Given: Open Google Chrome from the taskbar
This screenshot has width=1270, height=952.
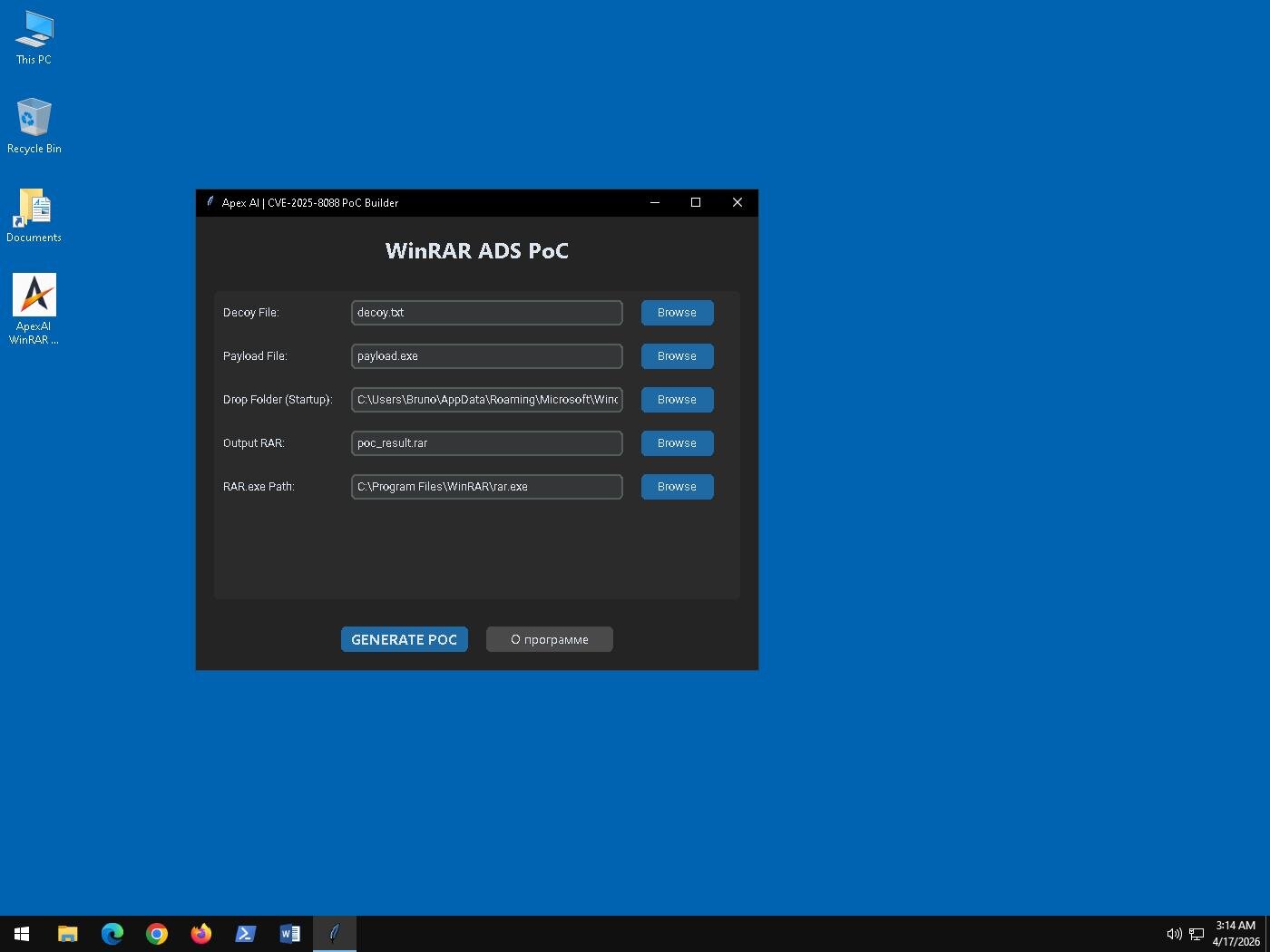Looking at the screenshot, I should (x=157, y=934).
